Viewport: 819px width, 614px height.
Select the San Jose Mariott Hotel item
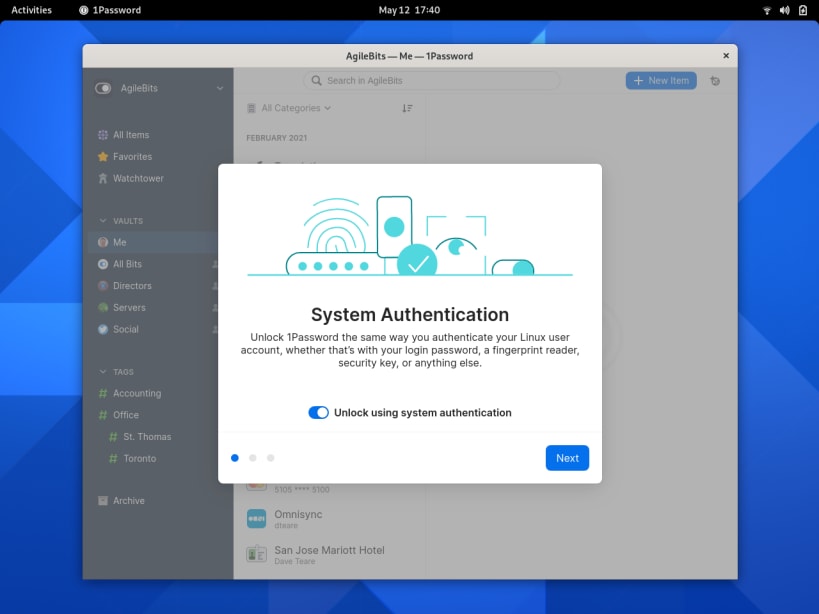pyautogui.click(x=332, y=554)
